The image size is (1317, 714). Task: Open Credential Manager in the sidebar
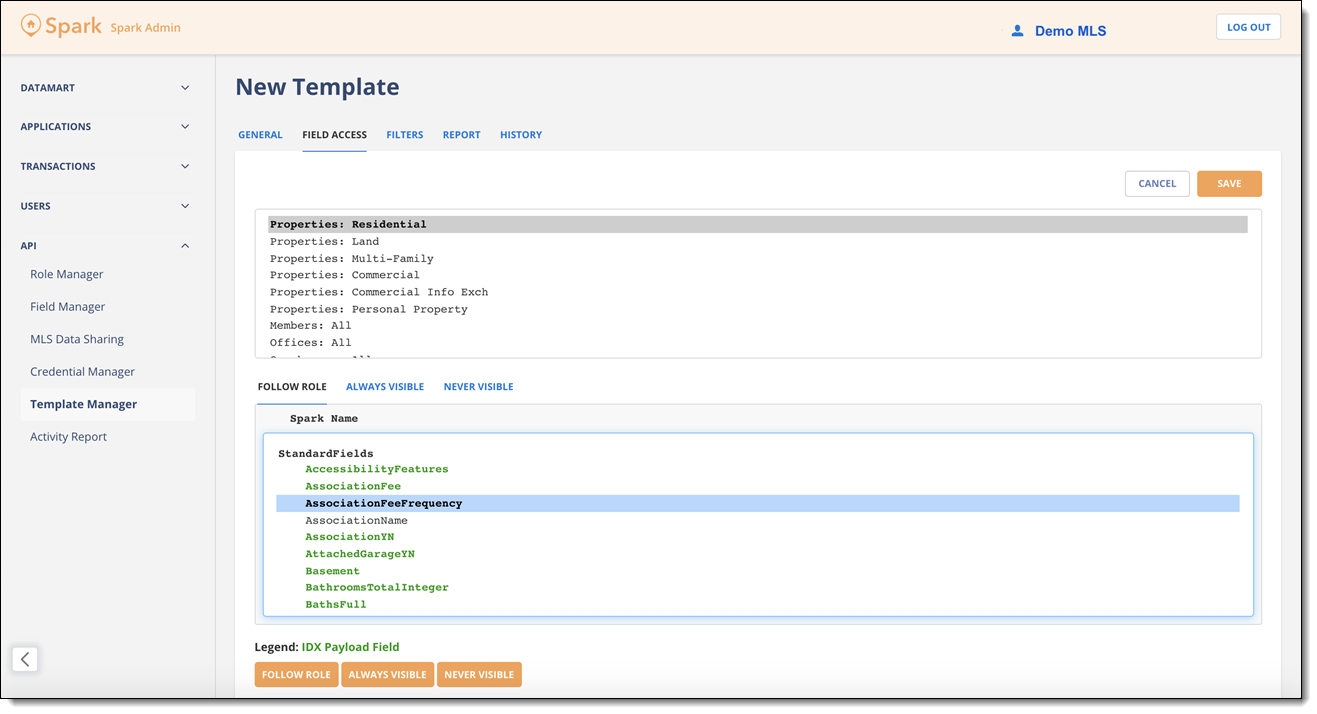(82, 372)
